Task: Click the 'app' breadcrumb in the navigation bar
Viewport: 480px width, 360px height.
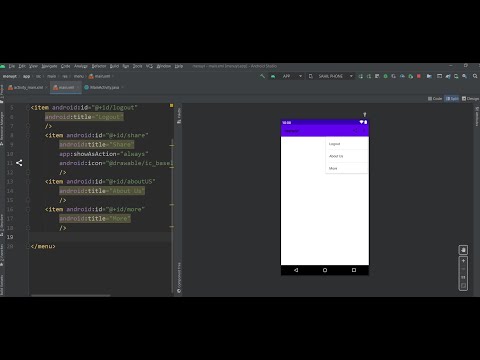Action: (x=26, y=76)
